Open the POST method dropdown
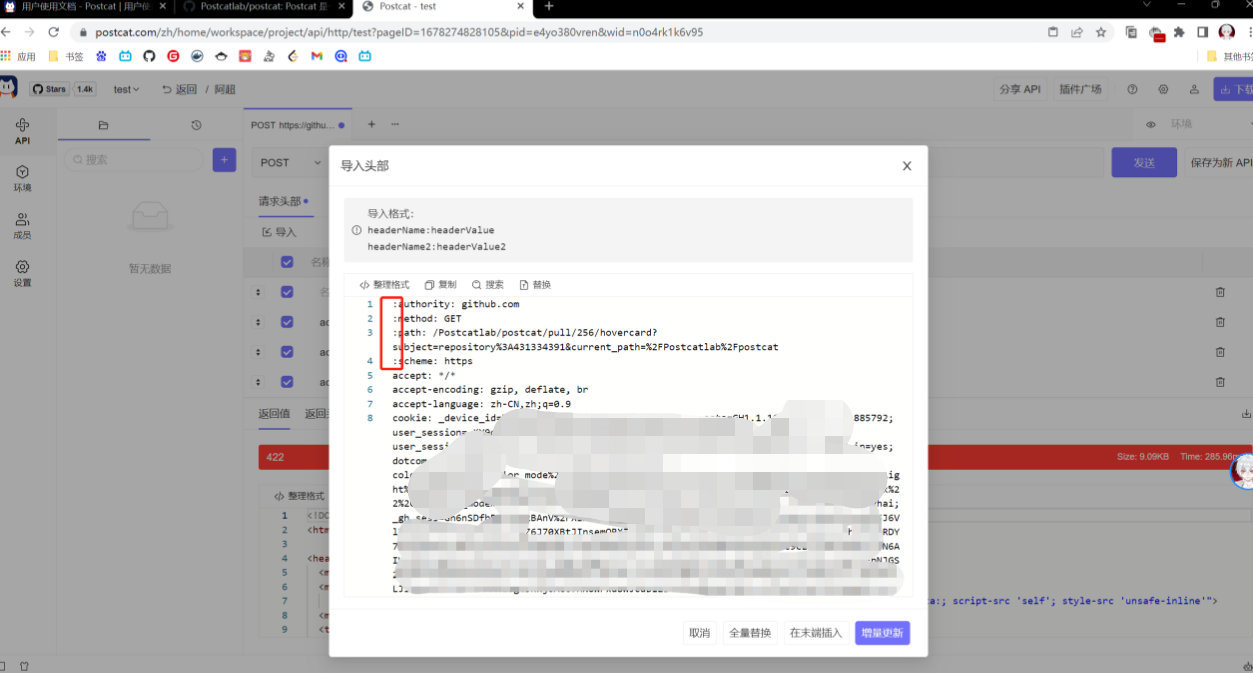Viewport: 1253px width, 673px height. coord(291,162)
